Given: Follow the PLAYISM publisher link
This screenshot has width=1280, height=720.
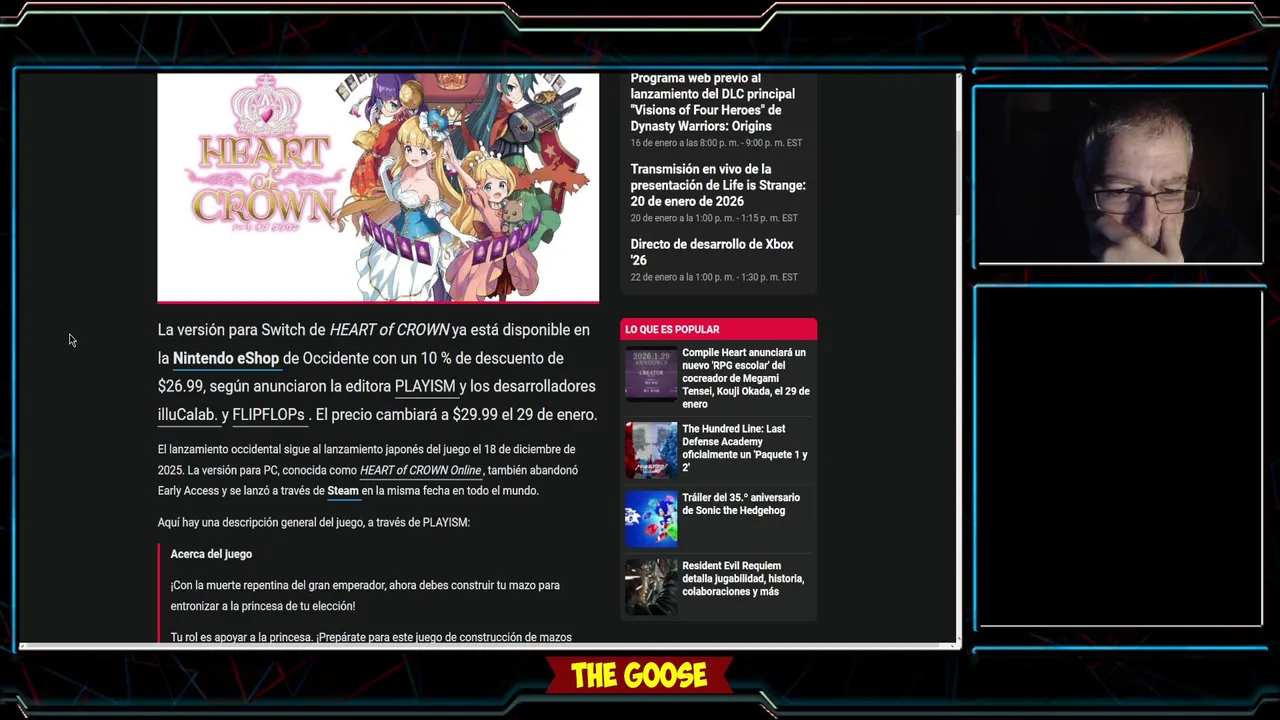Looking at the screenshot, I should (x=425, y=386).
